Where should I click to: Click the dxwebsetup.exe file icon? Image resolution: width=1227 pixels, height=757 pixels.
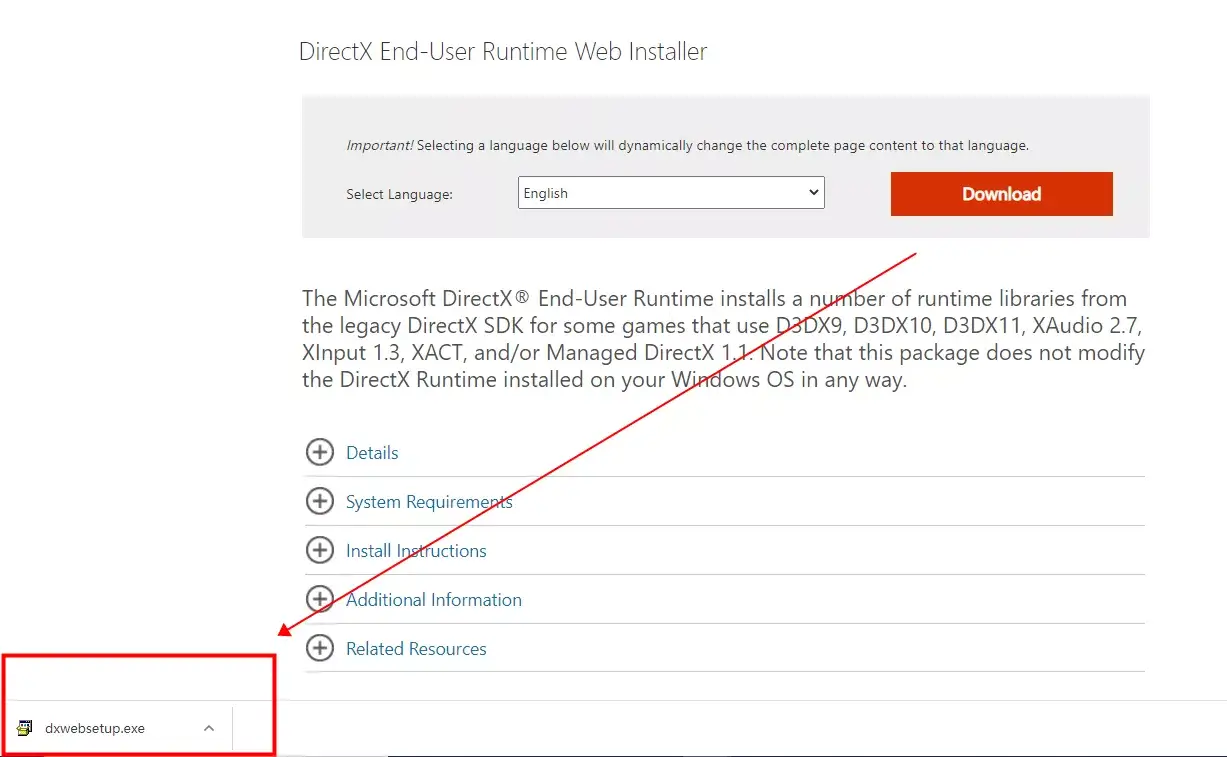tap(25, 728)
